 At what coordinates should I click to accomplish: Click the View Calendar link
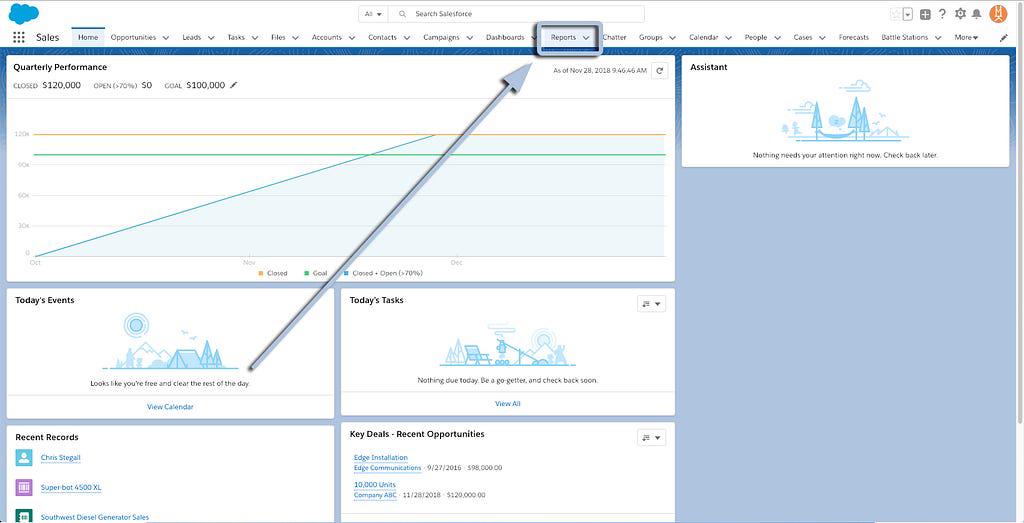click(x=170, y=407)
